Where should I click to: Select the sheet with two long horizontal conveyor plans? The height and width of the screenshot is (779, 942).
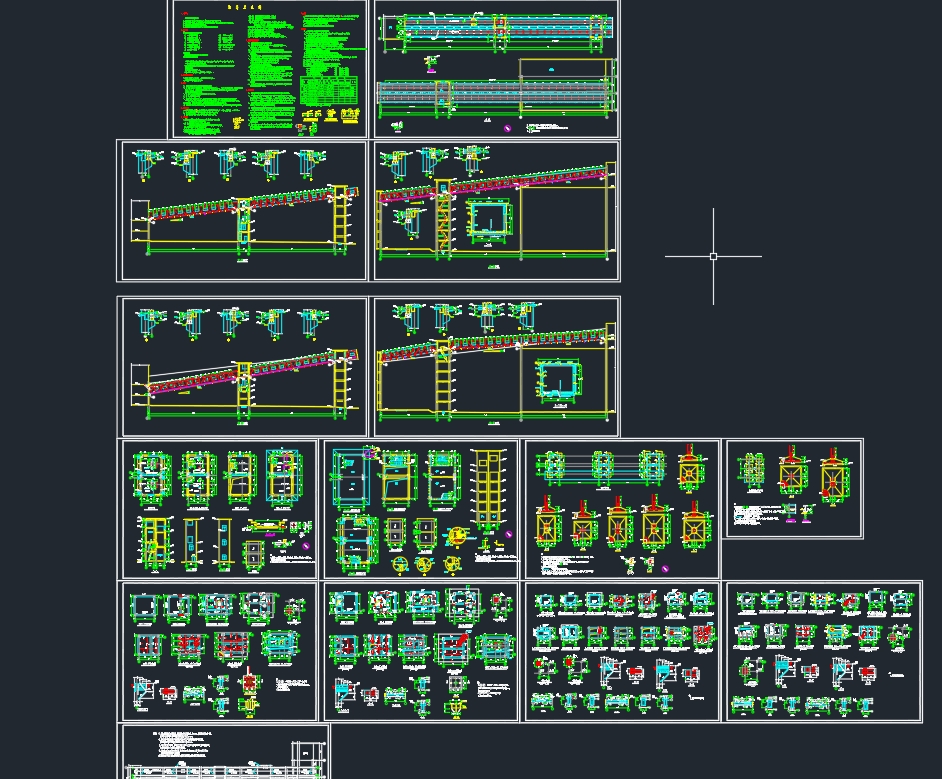click(x=496, y=69)
